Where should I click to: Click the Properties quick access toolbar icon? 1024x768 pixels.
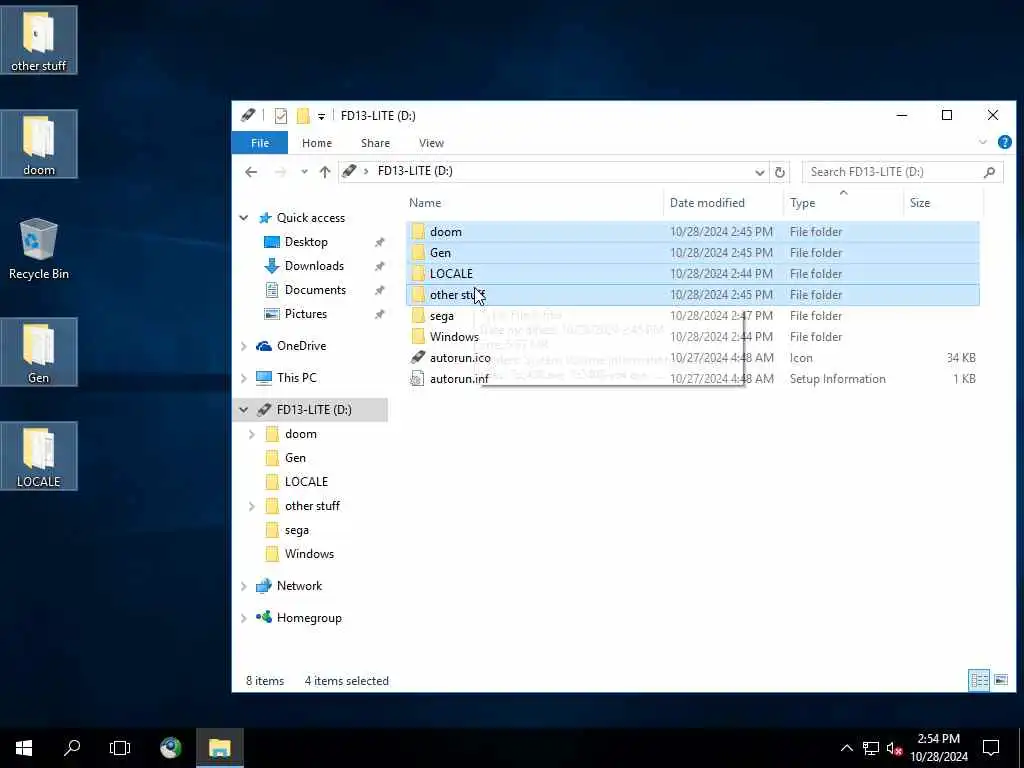click(x=281, y=116)
